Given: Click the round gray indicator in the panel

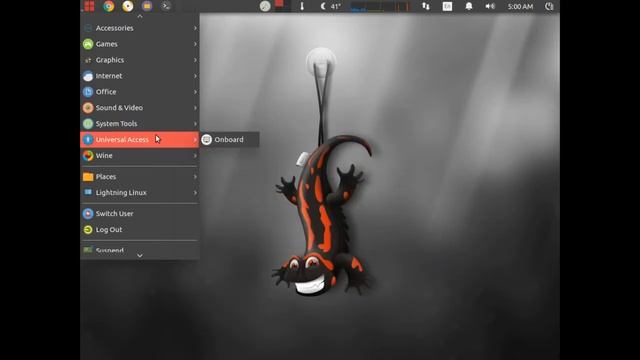Looking at the screenshot, I should click(265, 6).
